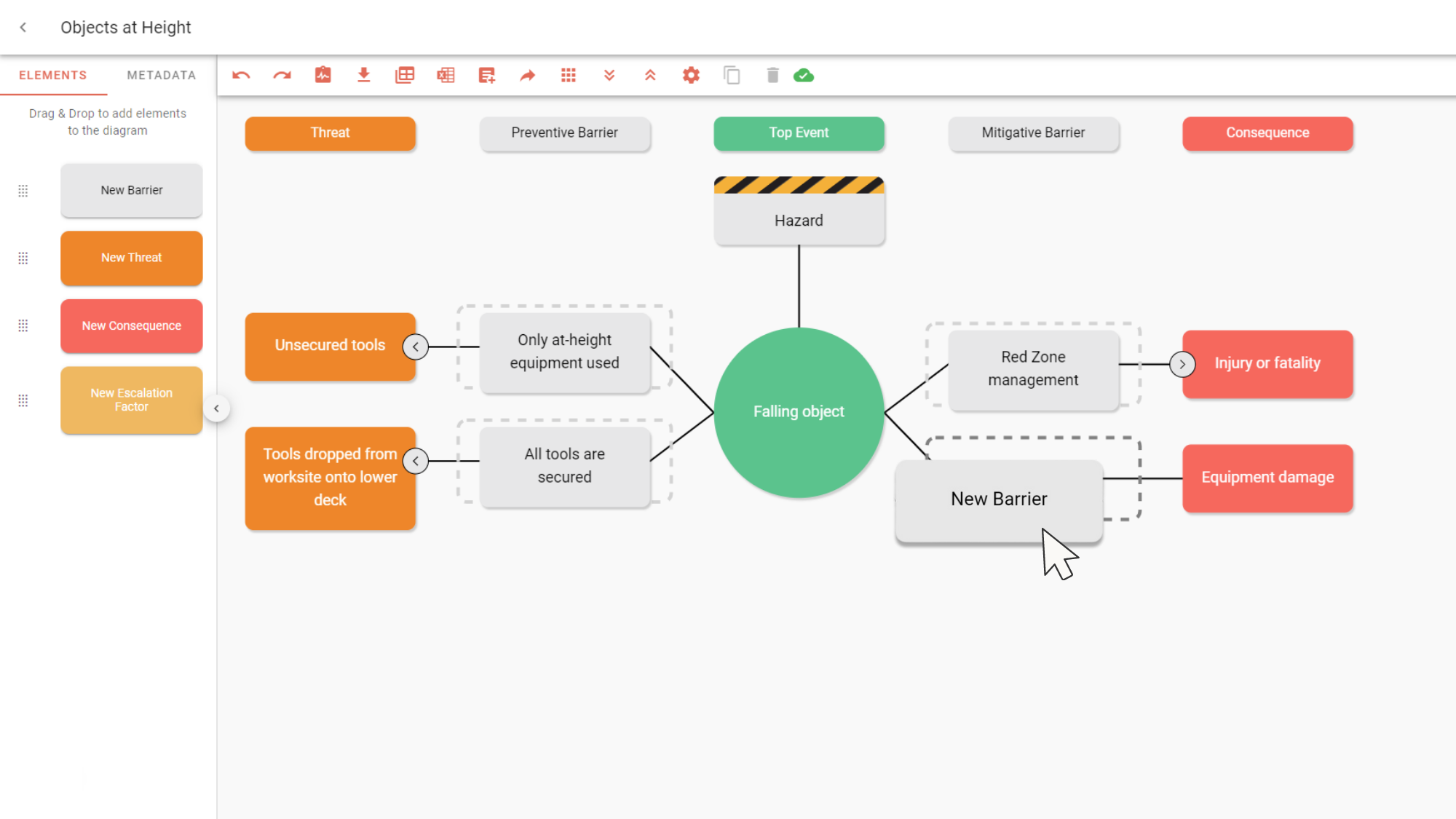This screenshot has height=819, width=1456.
Task: Expand all with double down chevron
Action: pos(609,75)
